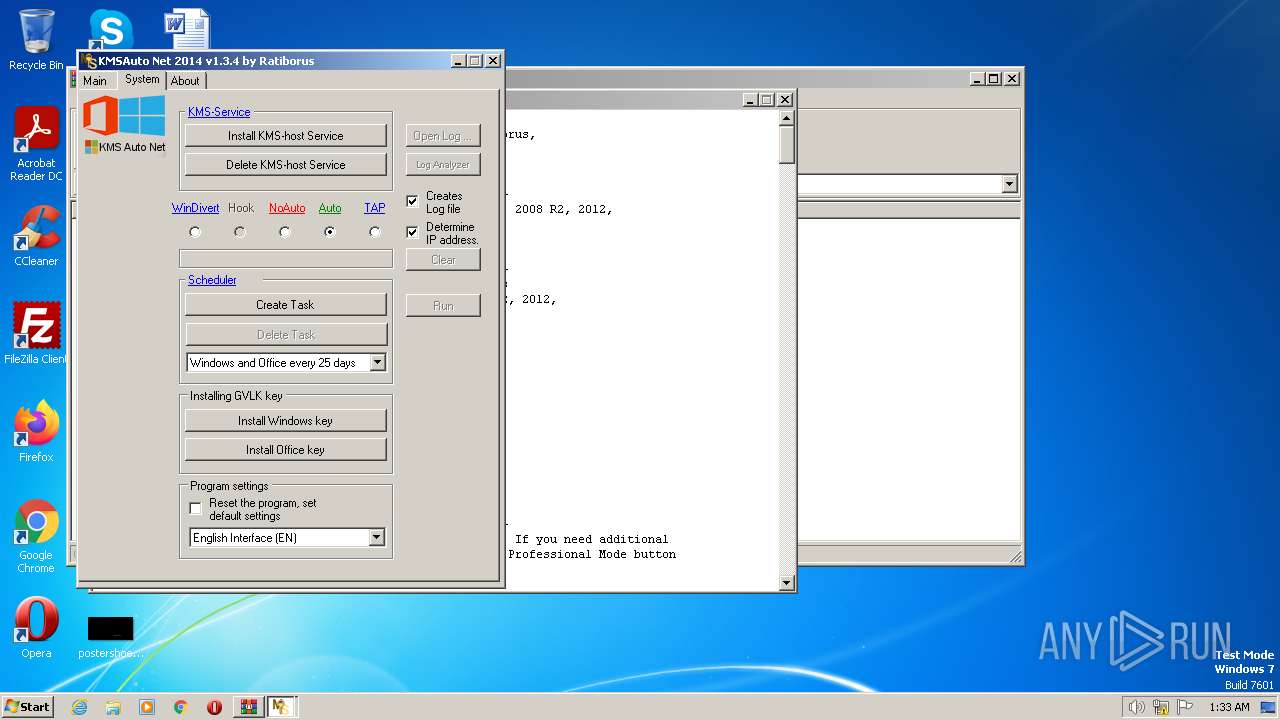
Task: Click Create Task button
Action: (x=286, y=304)
